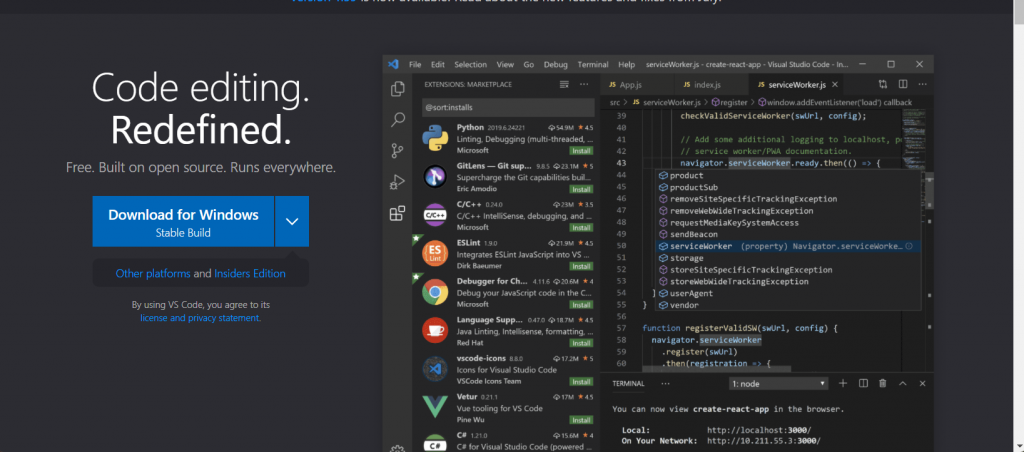Select the userAgent suggestion
Viewport: 1024px width, 452px height.
click(x=788, y=293)
